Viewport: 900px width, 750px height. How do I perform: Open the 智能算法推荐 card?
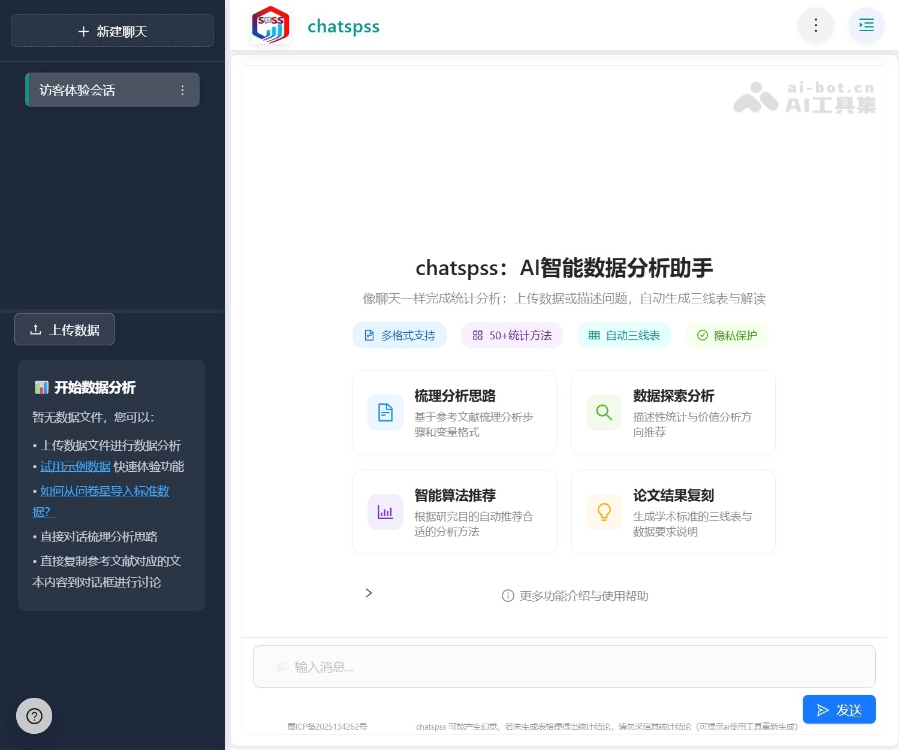(x=455, y=512)
